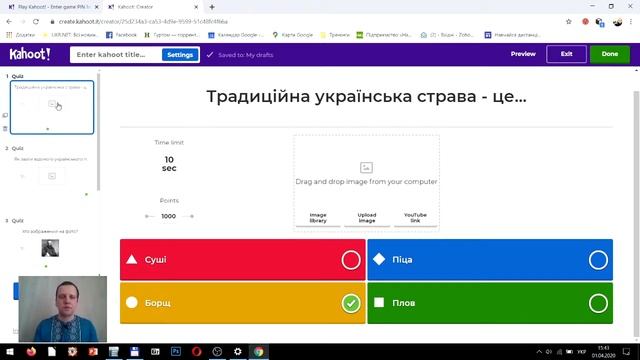Unmark Борщ as correct answer

pos(351,303)
